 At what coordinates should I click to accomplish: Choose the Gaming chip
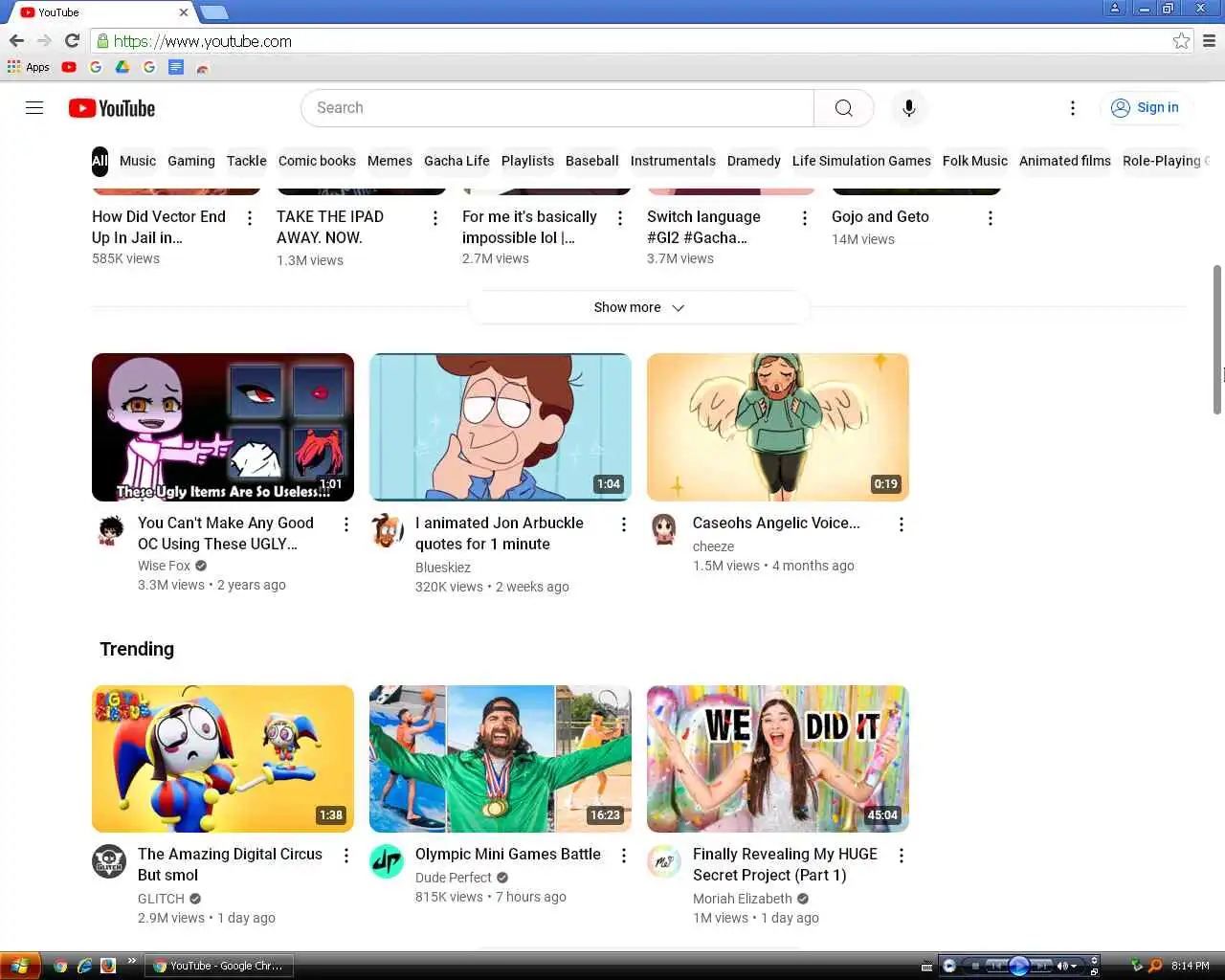[x=191, y=161]
